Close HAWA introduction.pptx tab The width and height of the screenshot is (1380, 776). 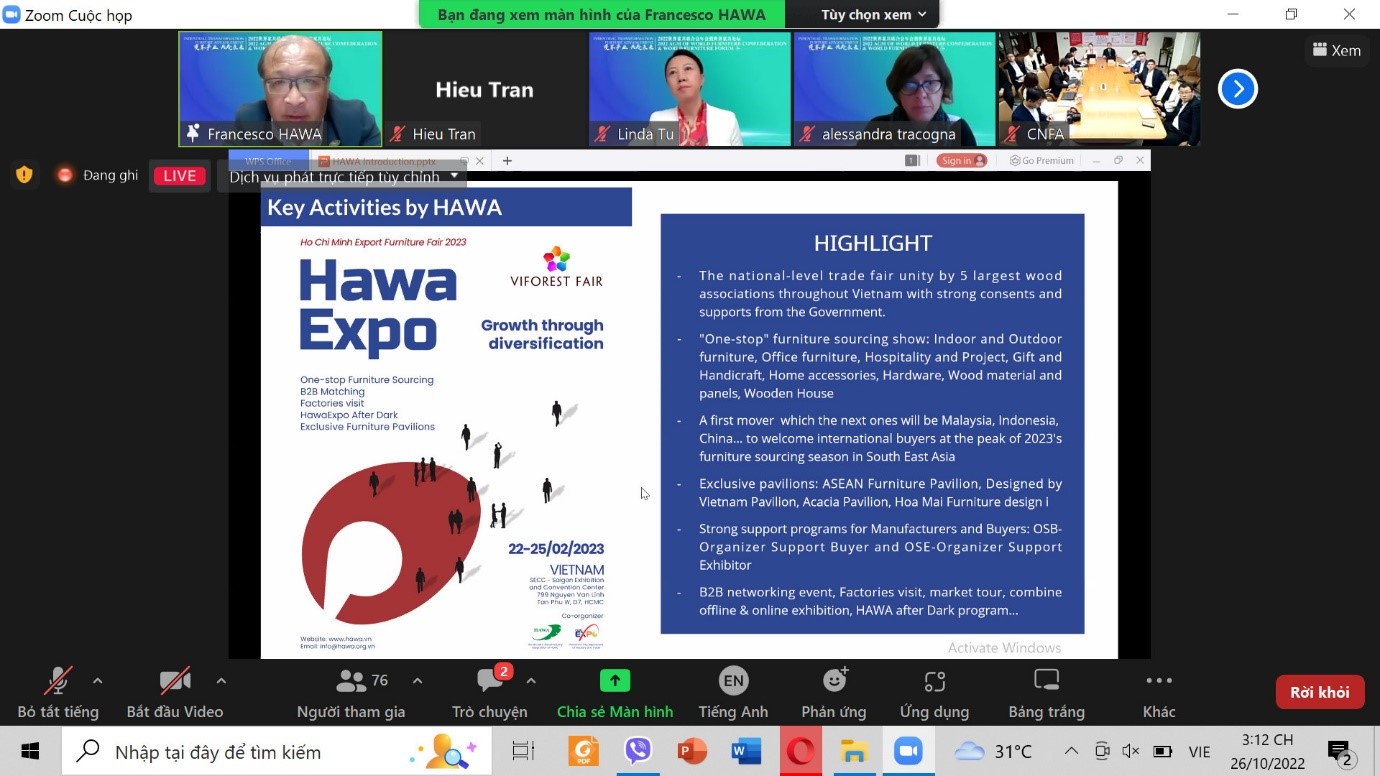pos(479,160)
